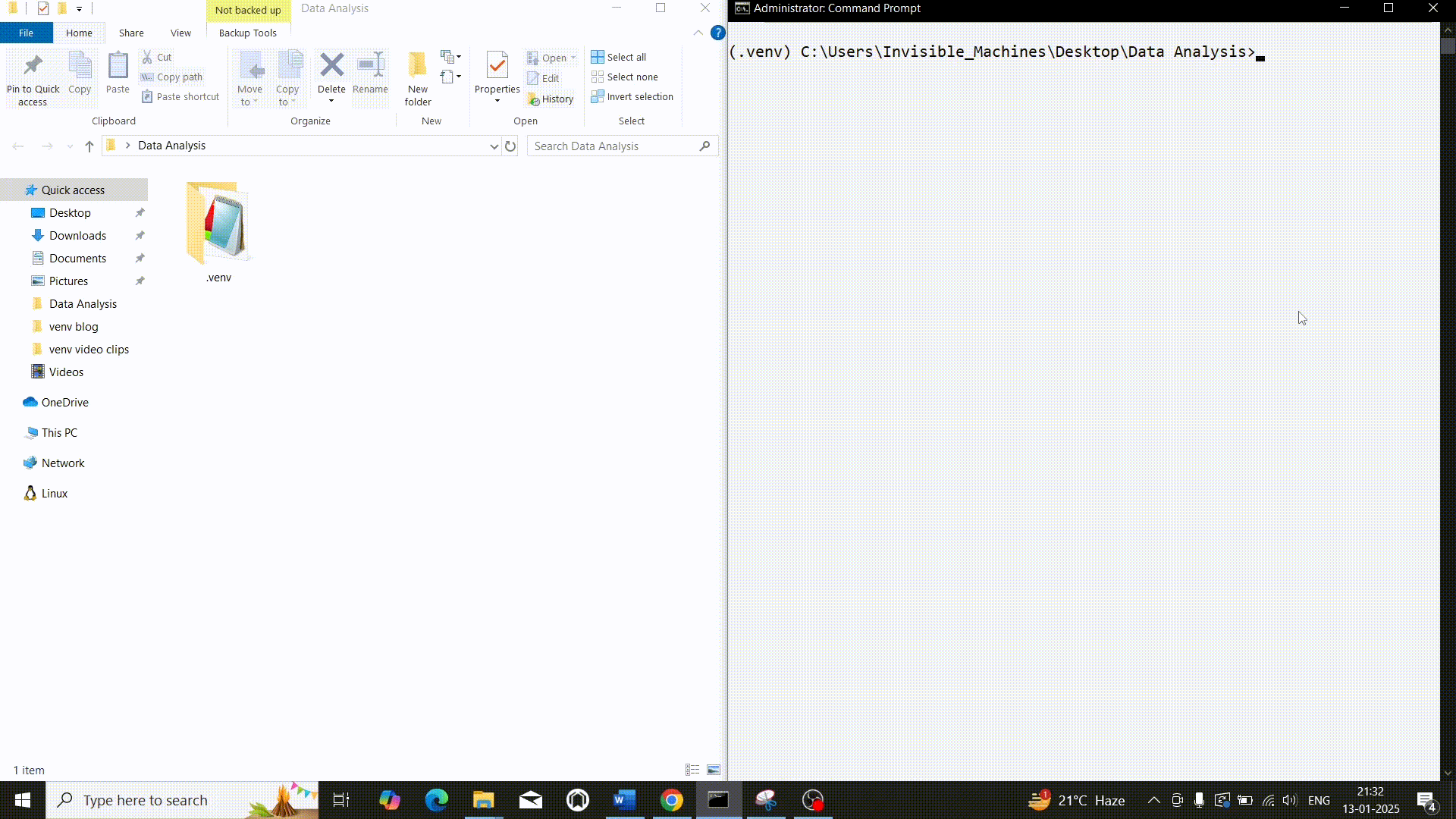
Task: Expand the address bar history dropdown
Action: [x=494, y=146]
